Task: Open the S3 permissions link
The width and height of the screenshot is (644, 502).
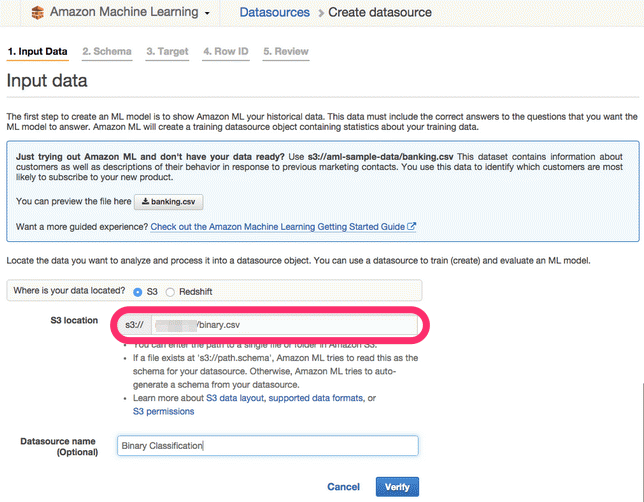Action: pos(163,412)
